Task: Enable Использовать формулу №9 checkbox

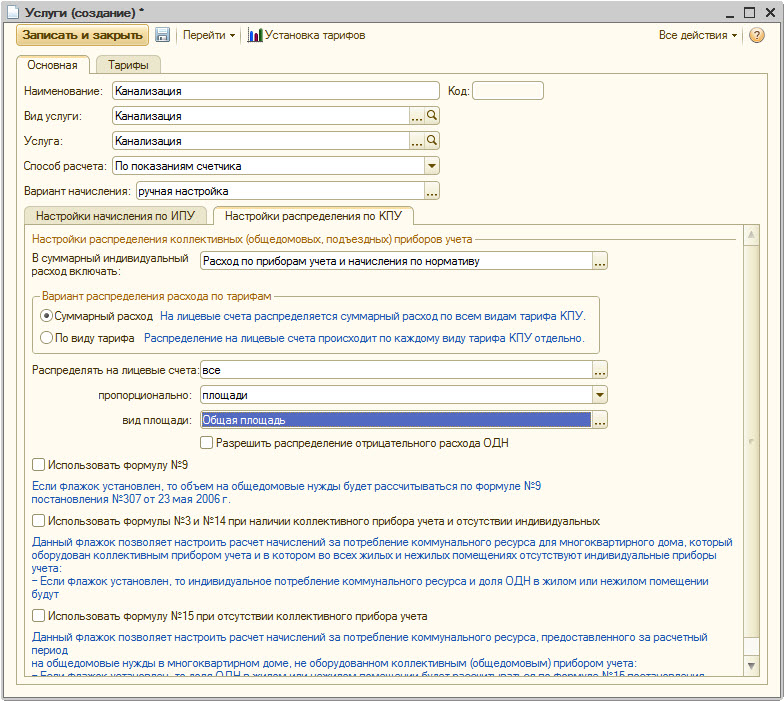Action: [x=39, y=465]
